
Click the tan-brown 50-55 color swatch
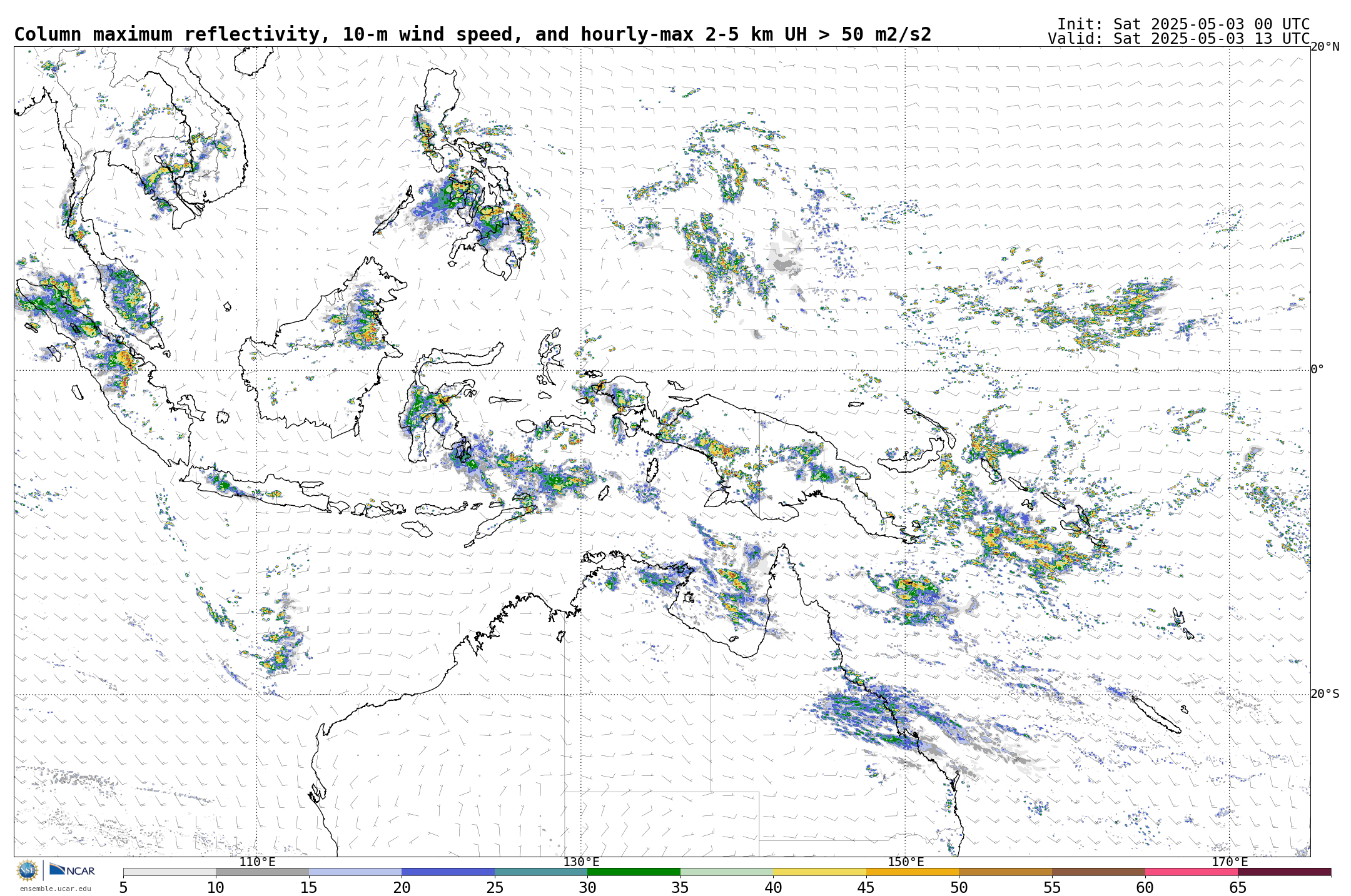(1005, 872)
